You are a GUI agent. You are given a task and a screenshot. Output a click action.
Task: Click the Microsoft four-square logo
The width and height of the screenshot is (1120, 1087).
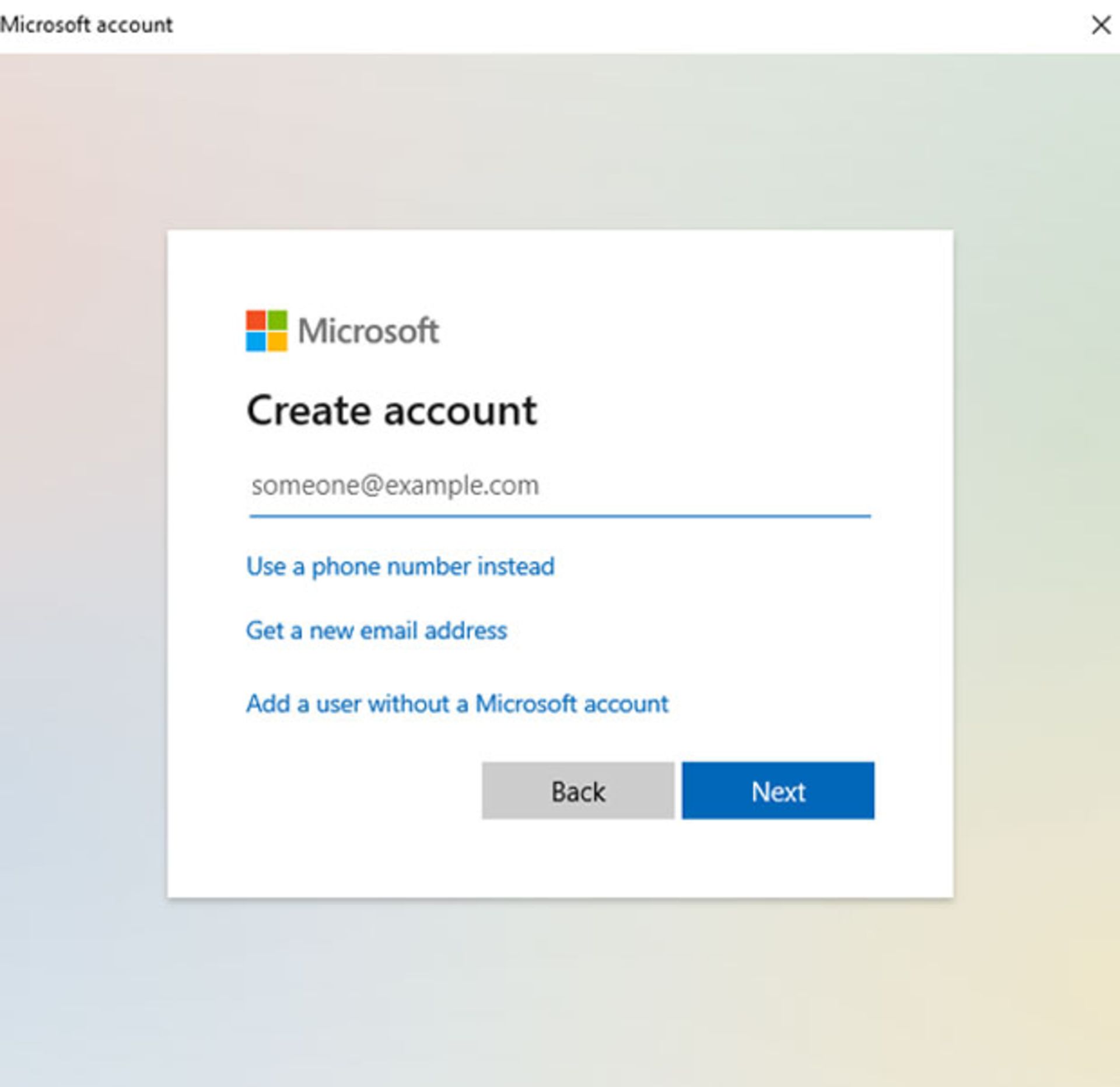point(267,331)
